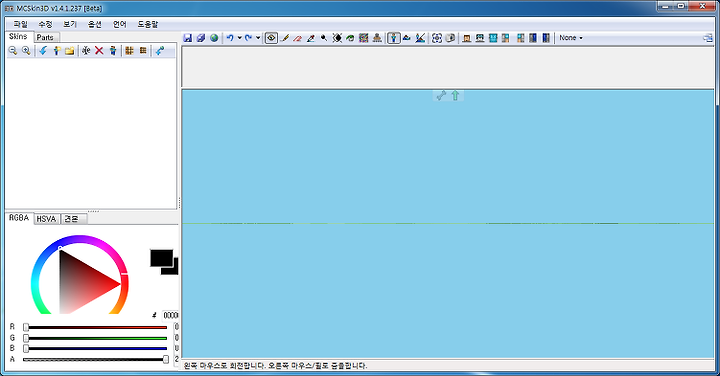Select the Dropper color picker tool
Screen dimensions: 720x376
(311, 38)
